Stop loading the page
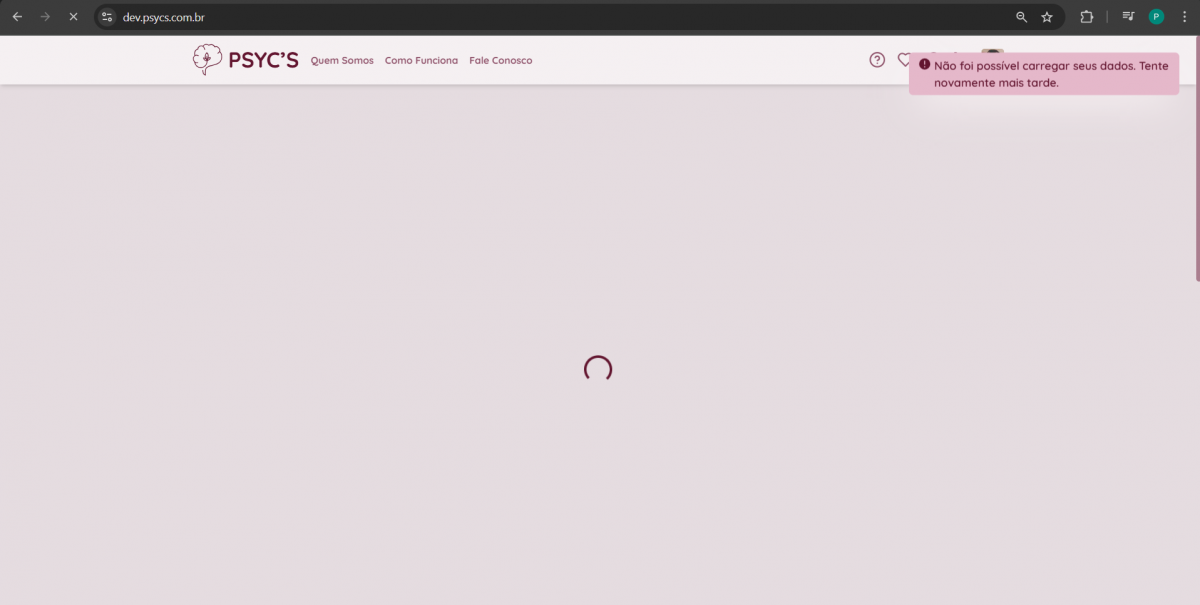1200x605 pixels. click(73, 17)
